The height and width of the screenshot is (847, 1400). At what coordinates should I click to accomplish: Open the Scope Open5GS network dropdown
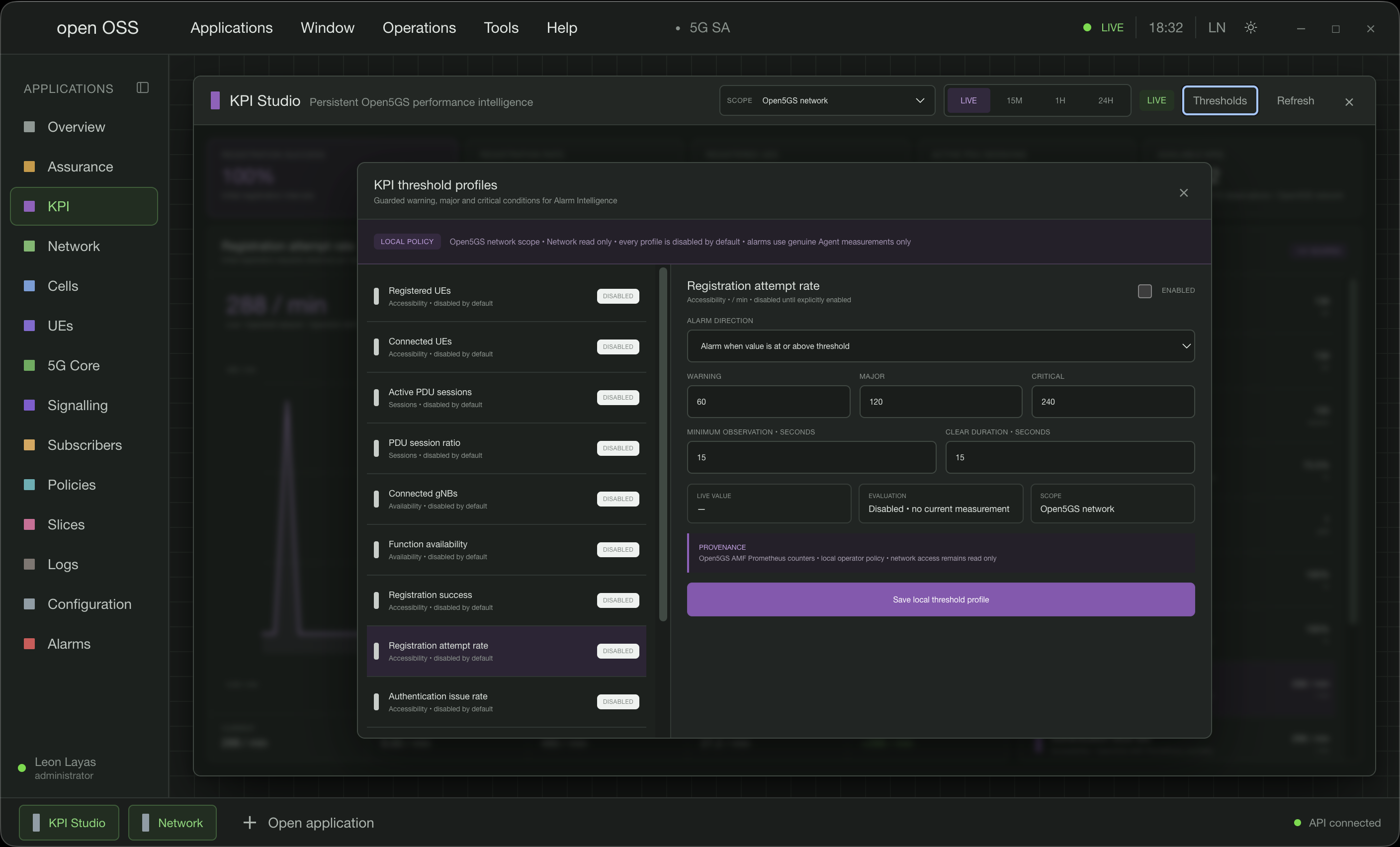point(827,100)
